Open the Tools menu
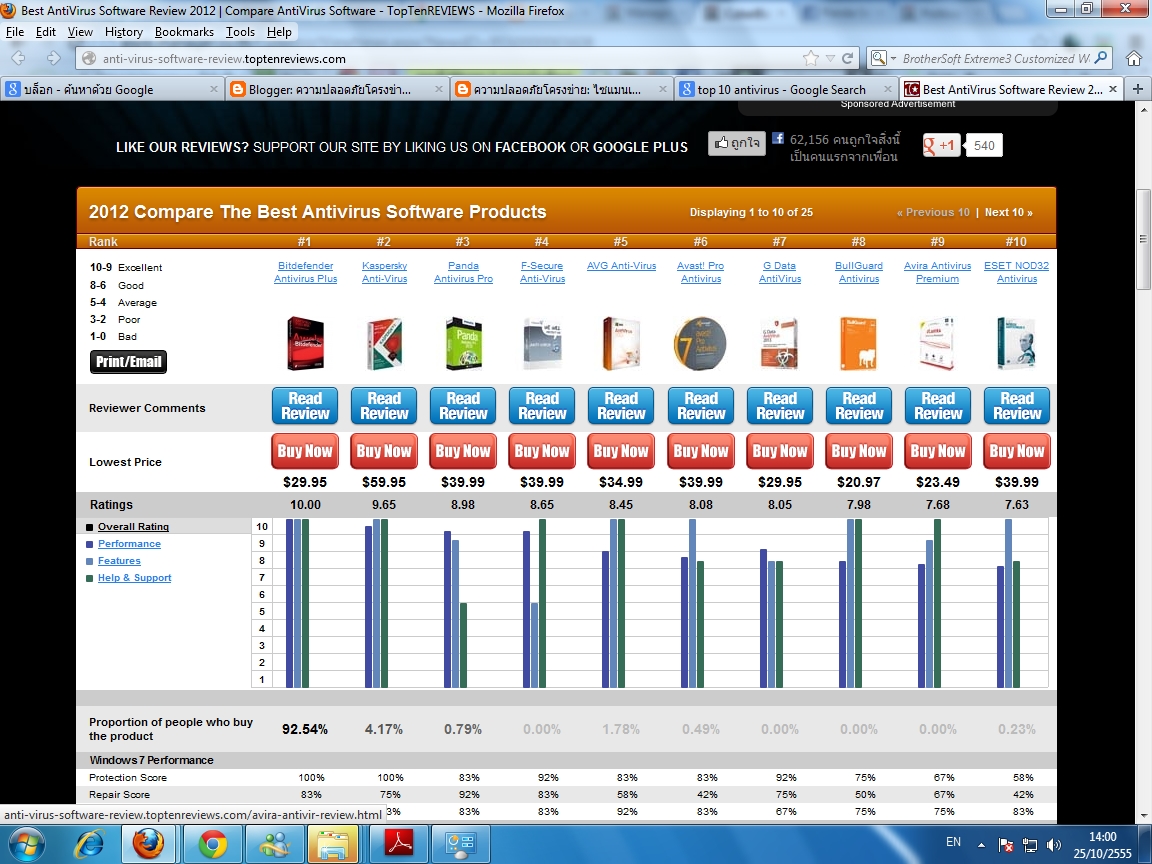This screenshot has width=1152, height=864. pyautogui.click(x=240, y=32)
